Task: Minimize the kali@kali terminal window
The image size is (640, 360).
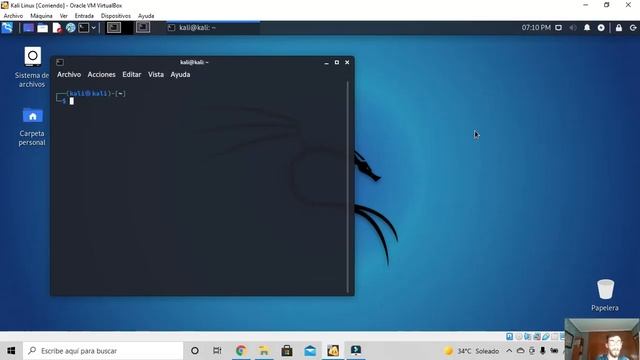Action: (326, 62)
